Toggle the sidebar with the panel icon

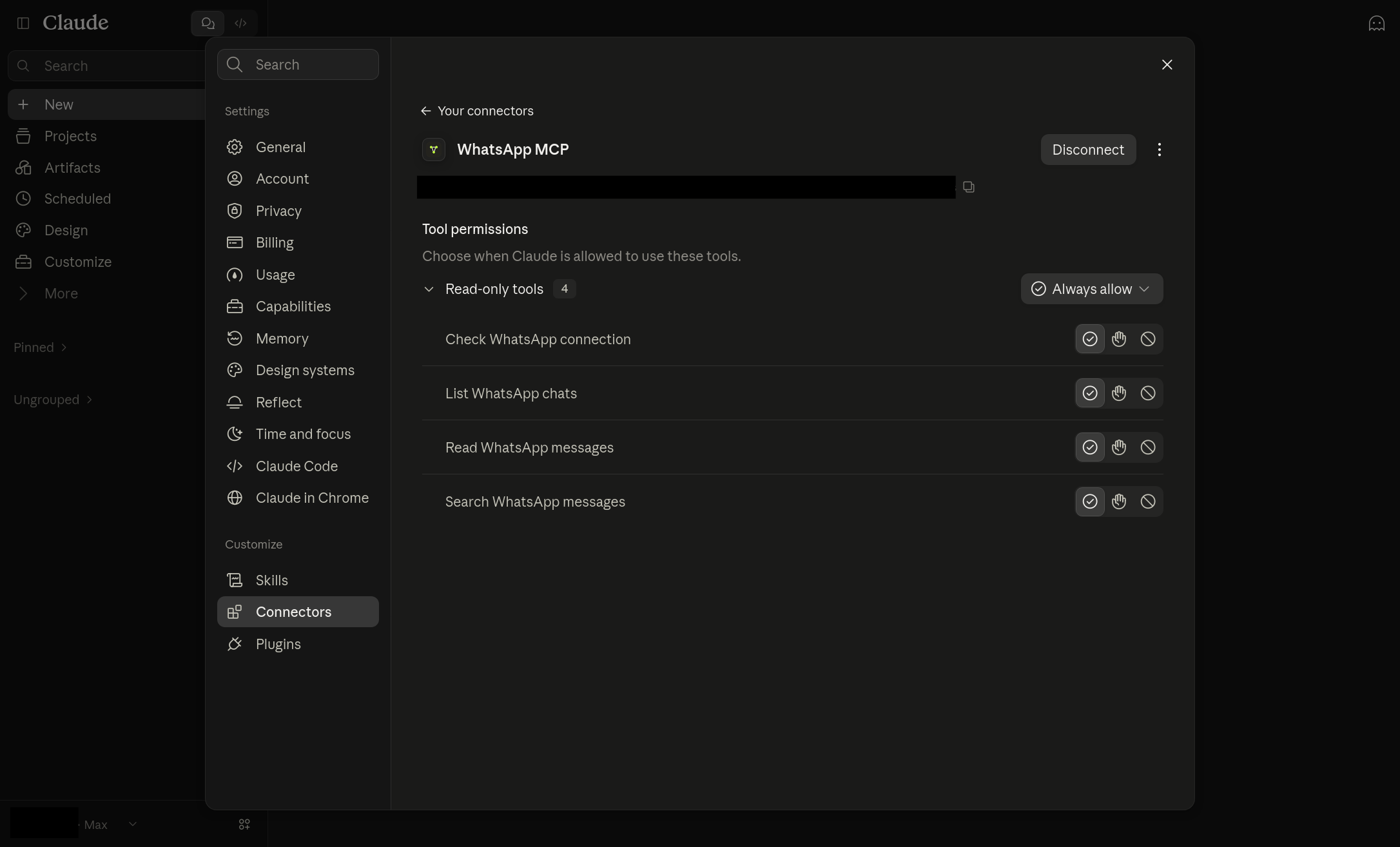(23, 23)
